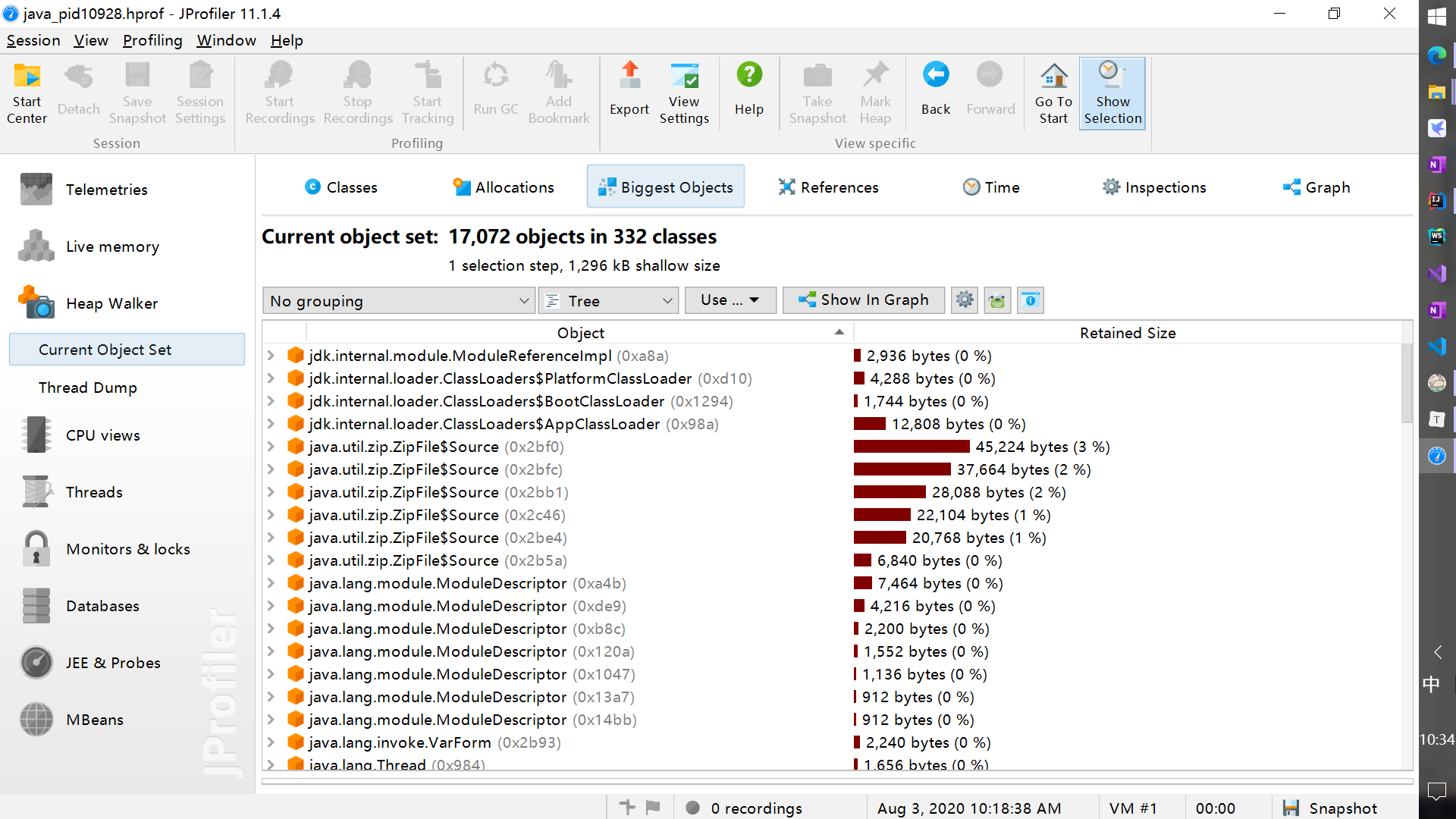
Task: Click the Back navigation icon
Action: 934,90
